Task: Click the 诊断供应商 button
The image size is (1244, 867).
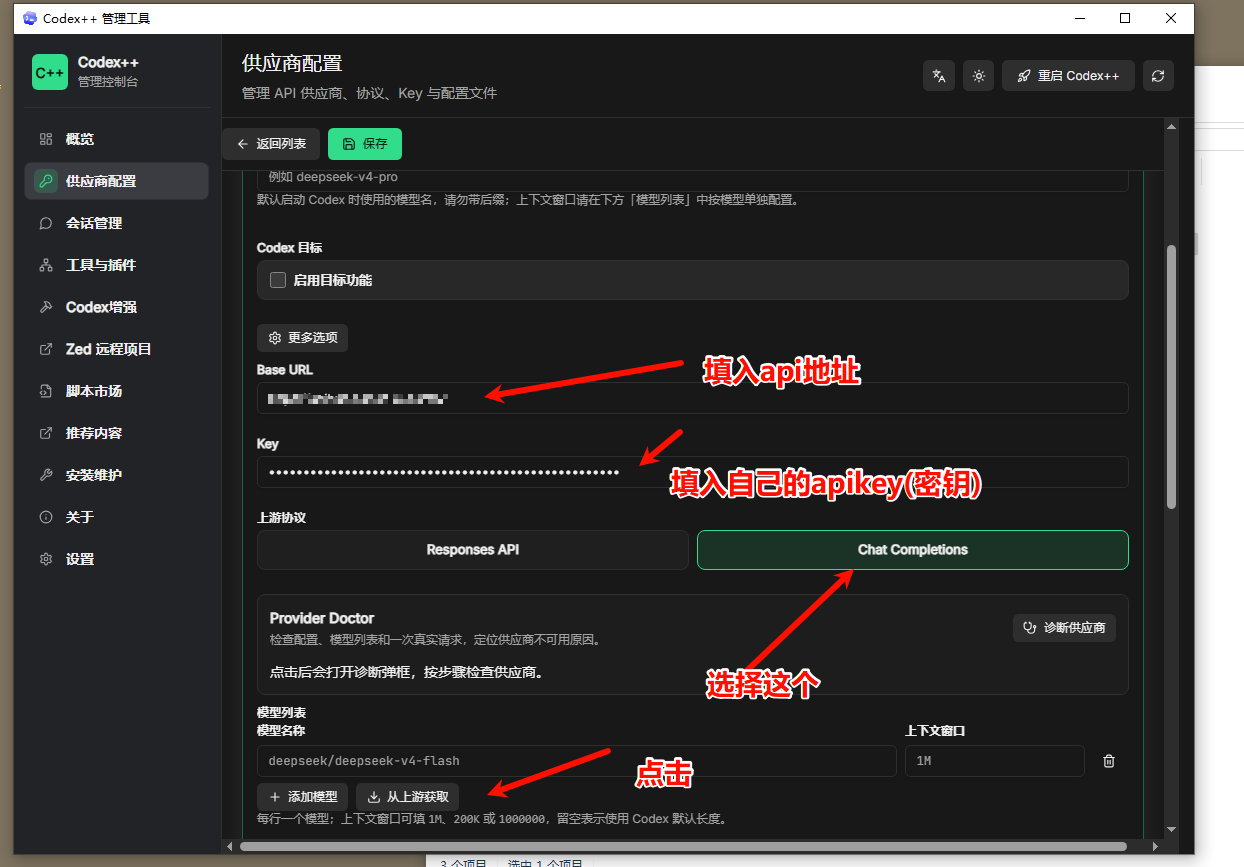Action: coord(1064,628)
